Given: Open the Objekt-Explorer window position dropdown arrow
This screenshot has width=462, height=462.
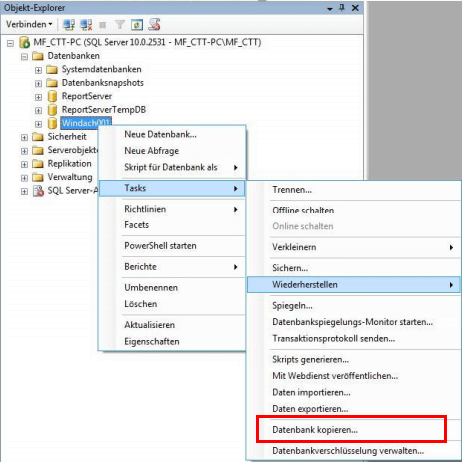Looking at the screenshot, I should click(330, 8).
